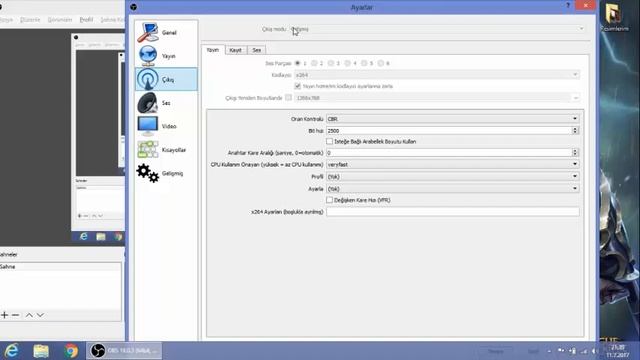640x360 pixels.
Task: Open the Düzenle menu in OBS window
Action: tap(30, 20)
